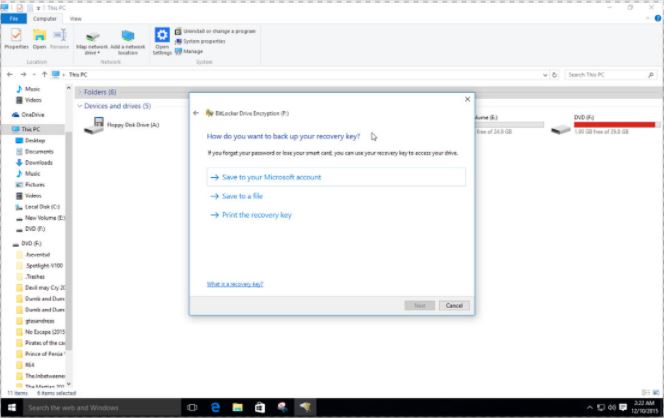This screenshot has width=664, height=418.
Task: Select the Floppy Disk Drive (A:) icon
Action: pos(94,125)
